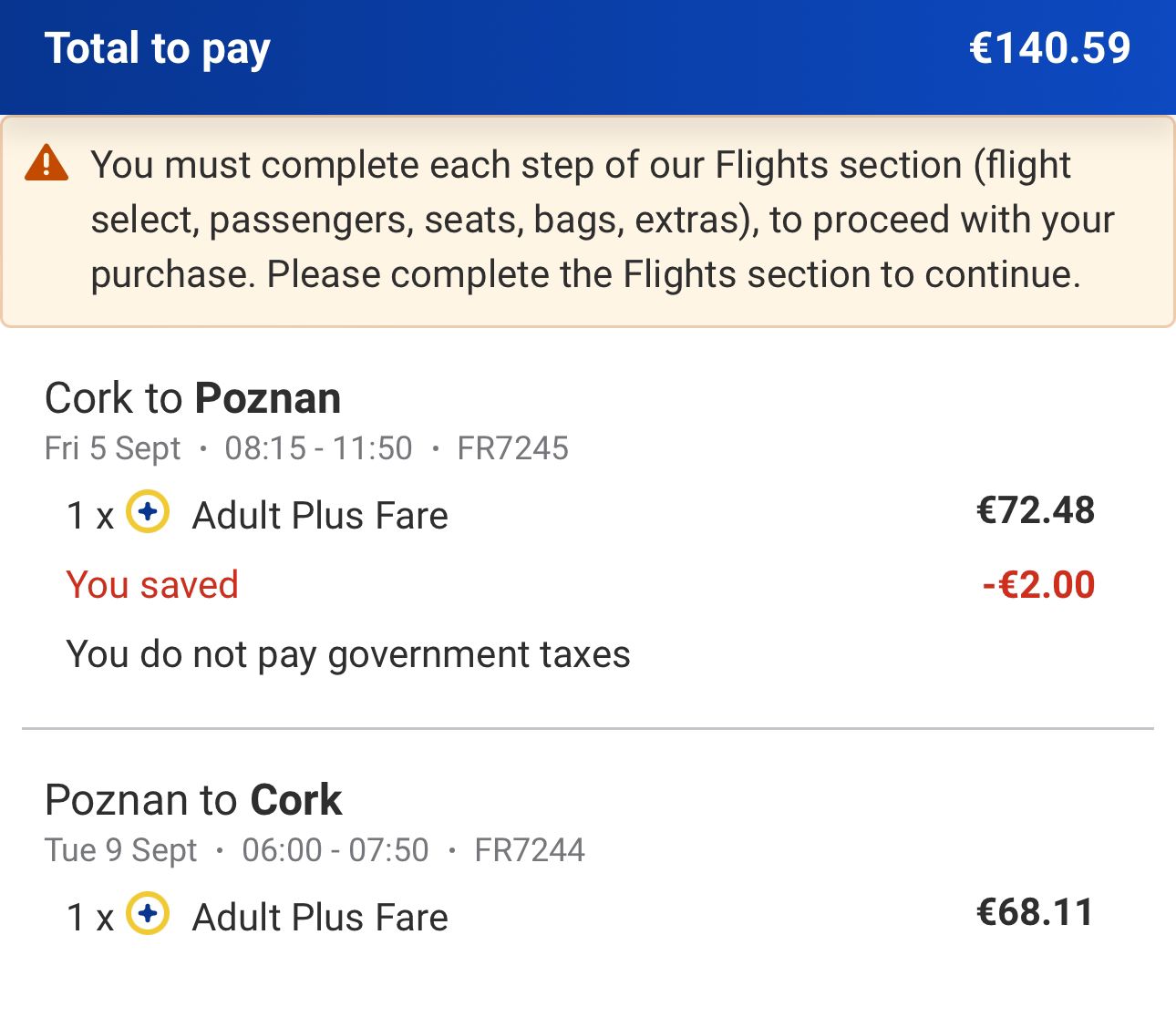Click the red You saved text
The height and width of the screenshot is (1017, 1176).
(x=152, y=585)
